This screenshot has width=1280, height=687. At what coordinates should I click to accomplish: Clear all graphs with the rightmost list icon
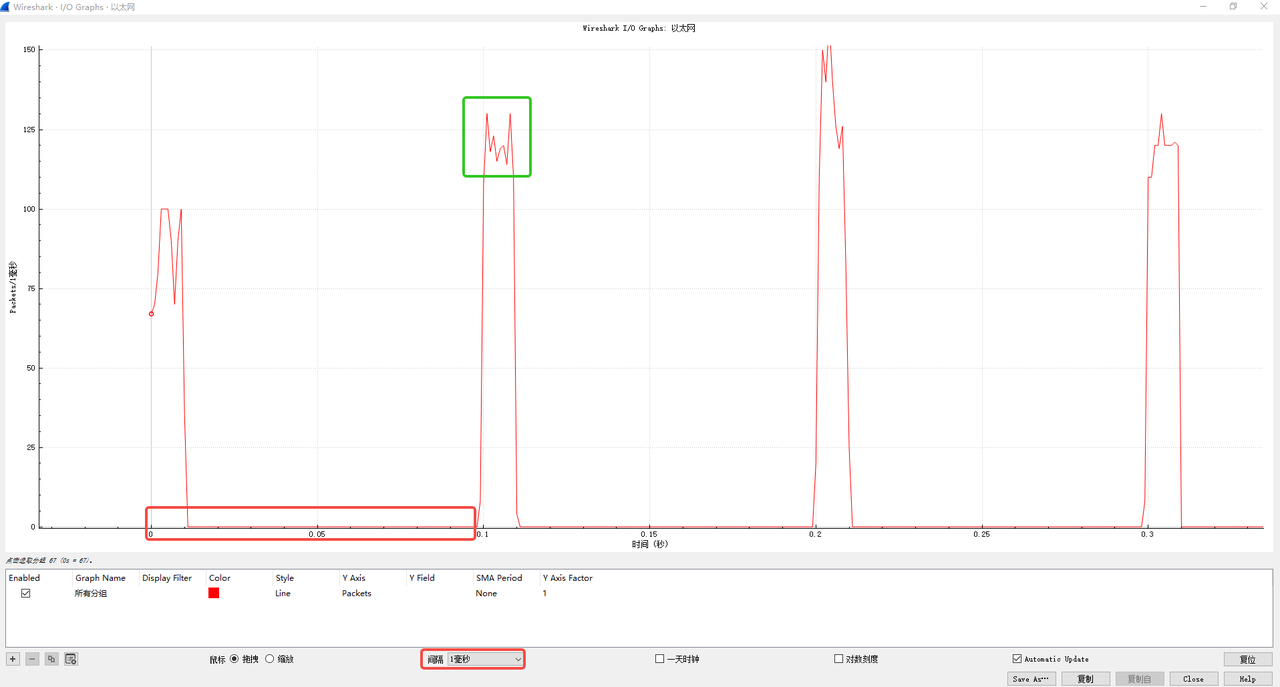pyautogui.click(x=71, y=659)
